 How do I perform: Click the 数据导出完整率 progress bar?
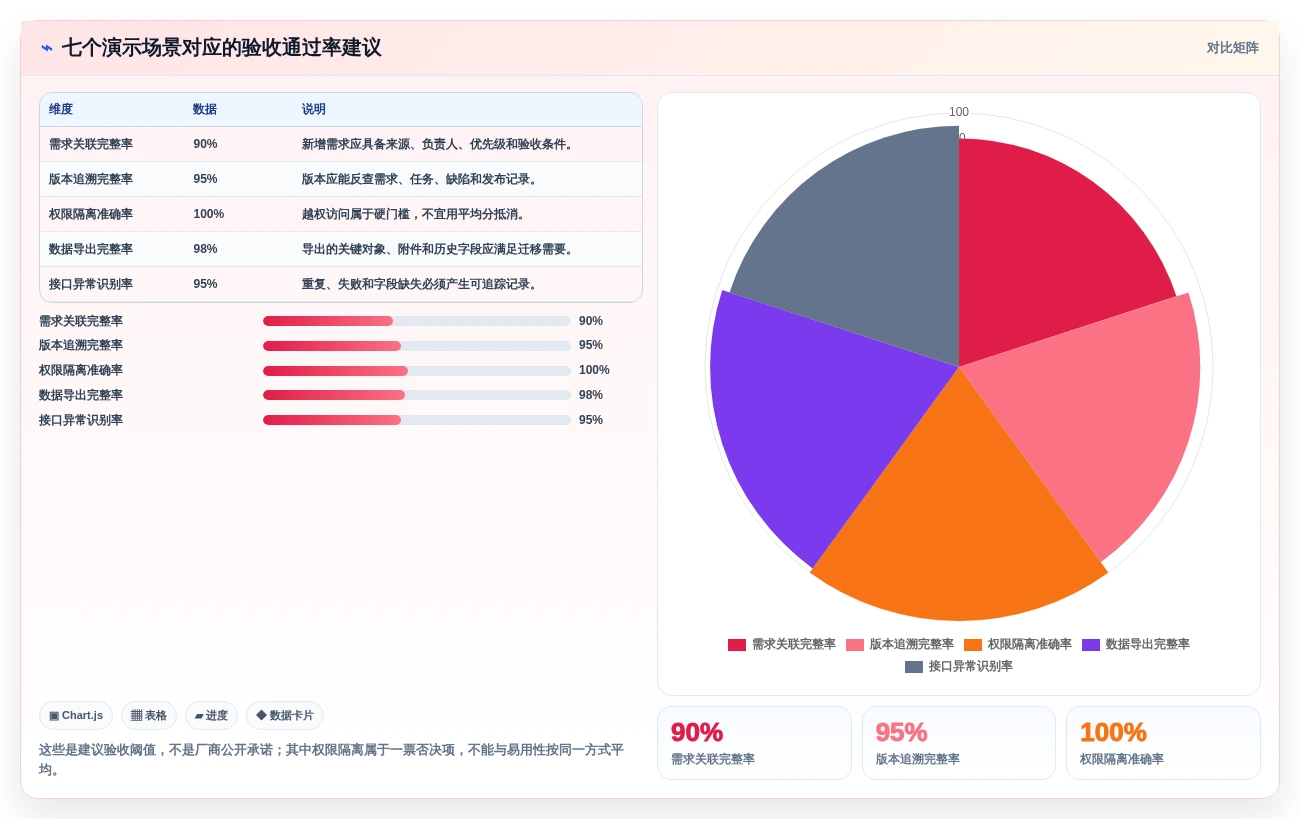[x=417, y=395]
